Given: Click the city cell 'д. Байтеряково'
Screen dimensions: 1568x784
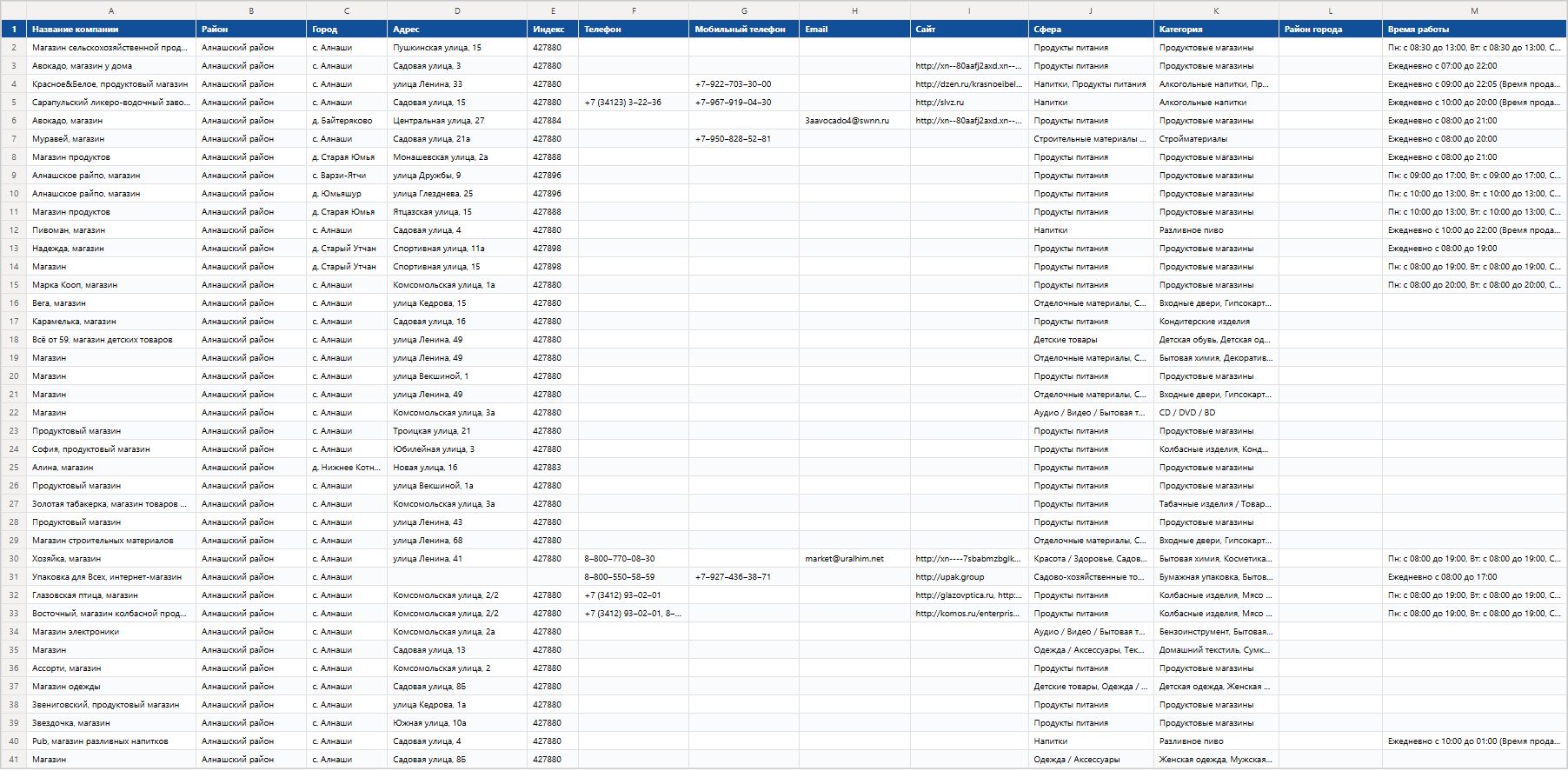Looking at the screenshot, I should pos(347,121).
